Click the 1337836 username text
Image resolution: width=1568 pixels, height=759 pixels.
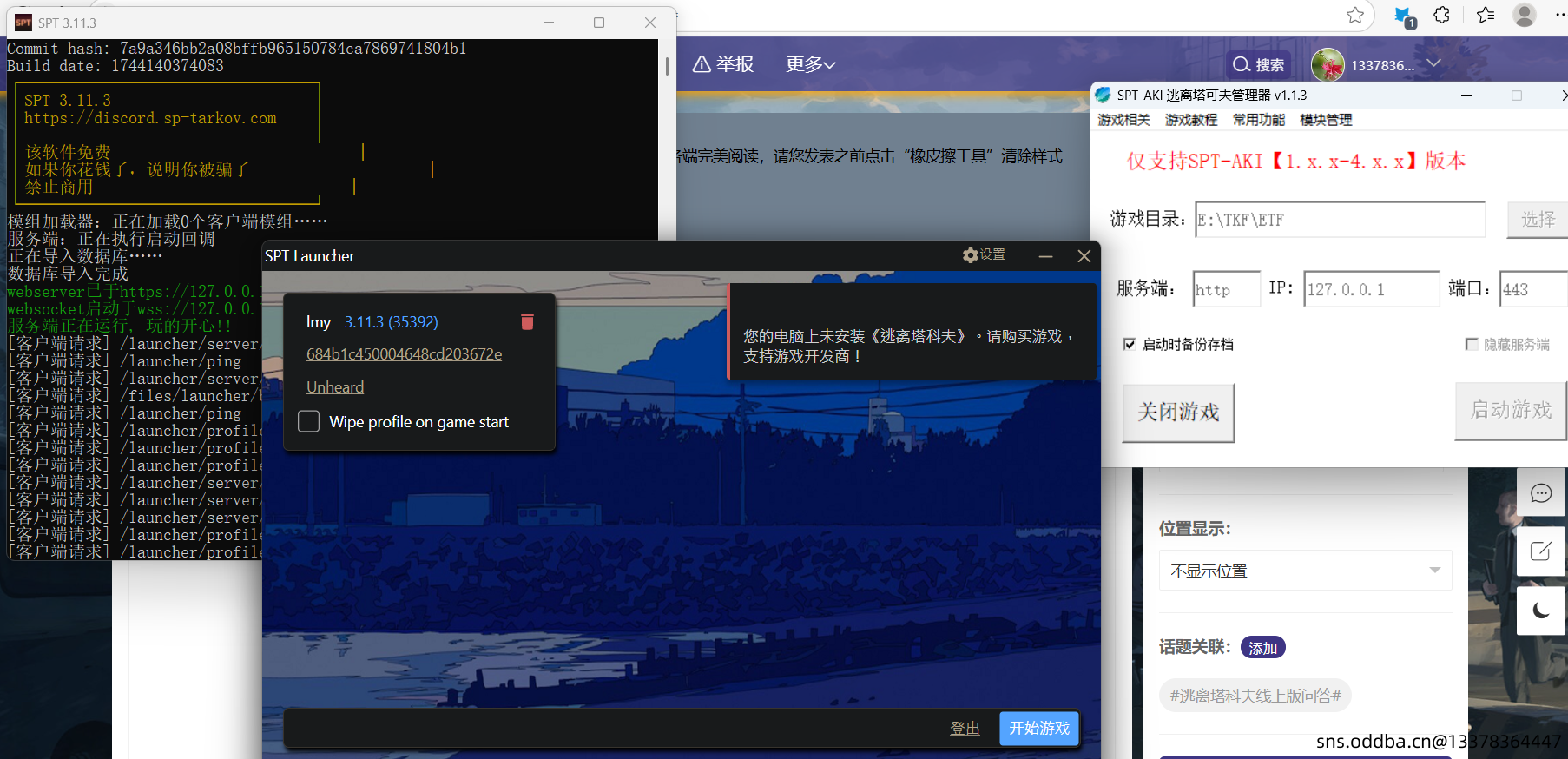click(1382, 65)
